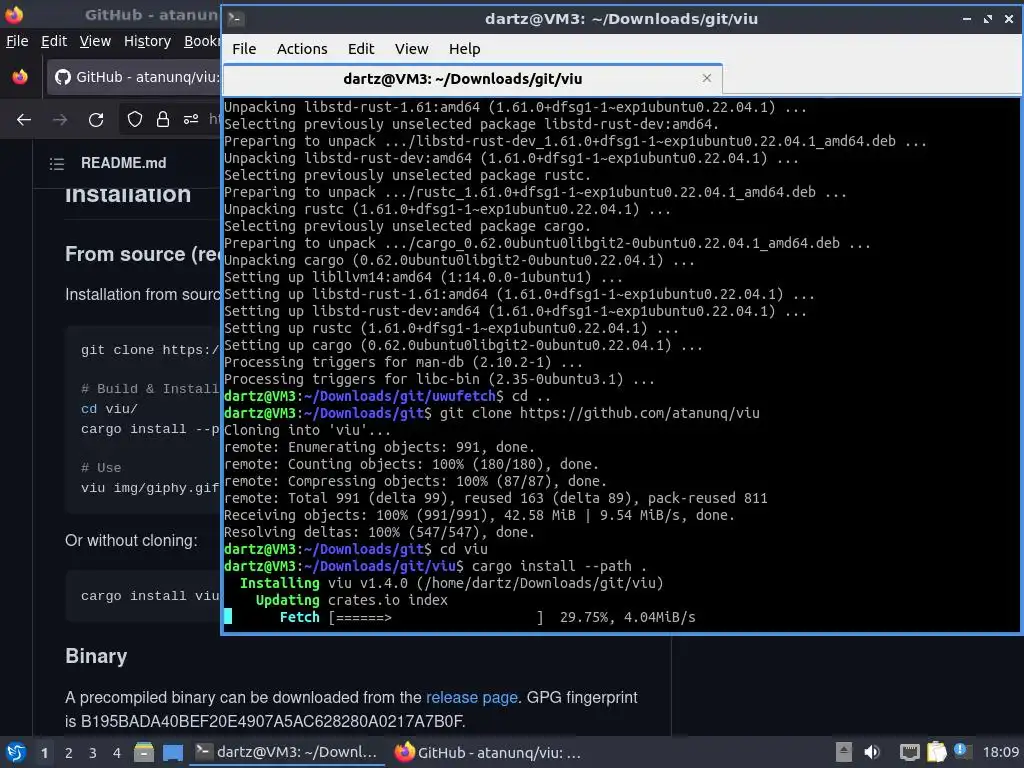The image size is (1024, 768).
Task: Click the README.md heading label
Action: point(123,163)
